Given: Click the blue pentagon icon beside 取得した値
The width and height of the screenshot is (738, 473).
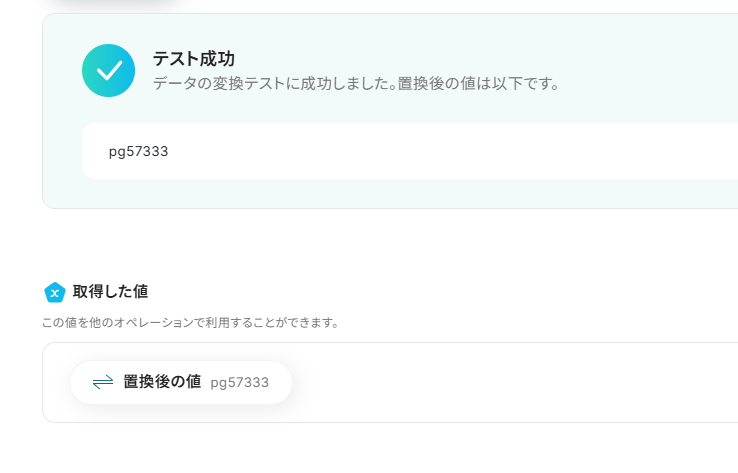Looking at the screenshot, I should (x=55, y=292).
